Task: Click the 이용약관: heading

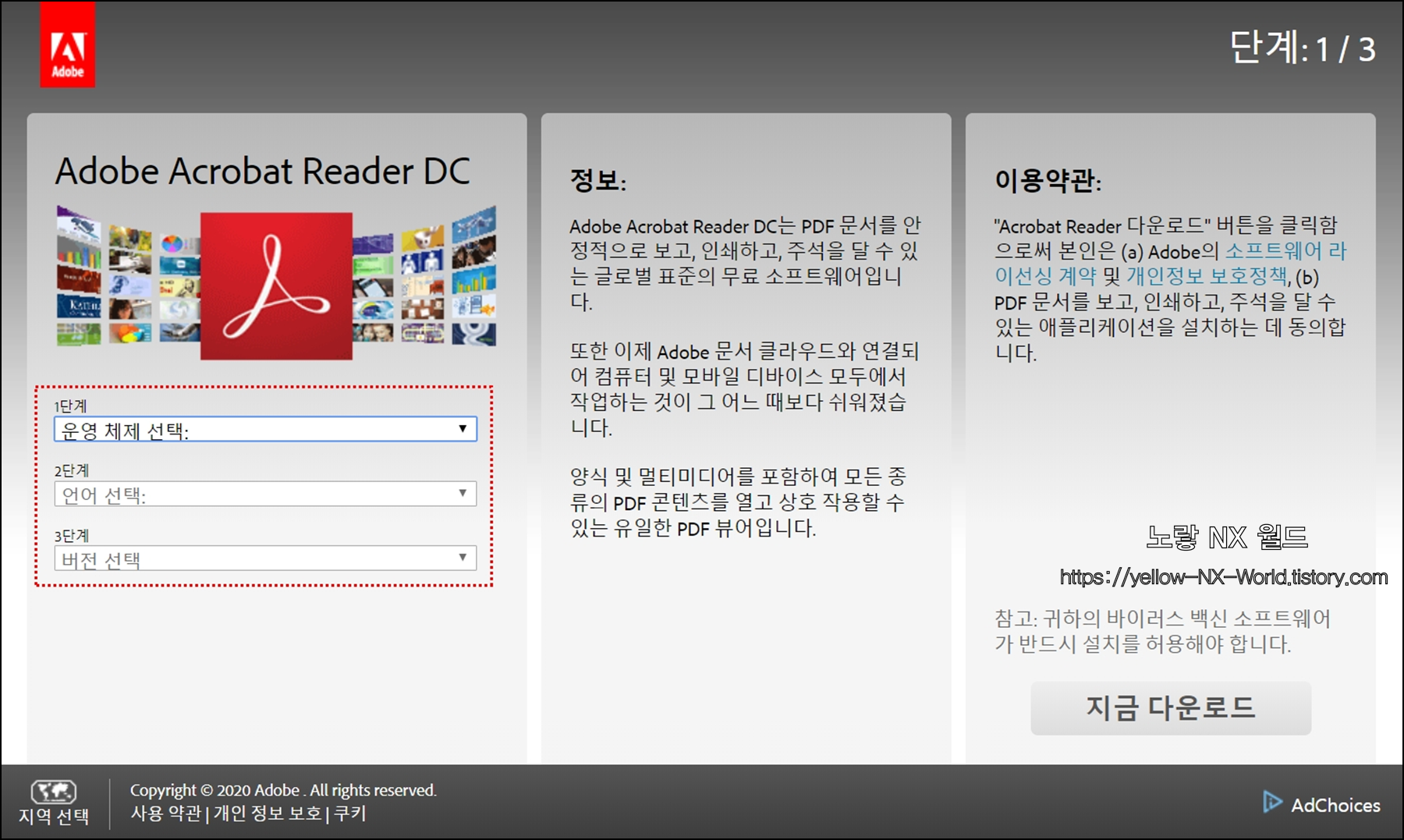Action: coord(1048,180)
